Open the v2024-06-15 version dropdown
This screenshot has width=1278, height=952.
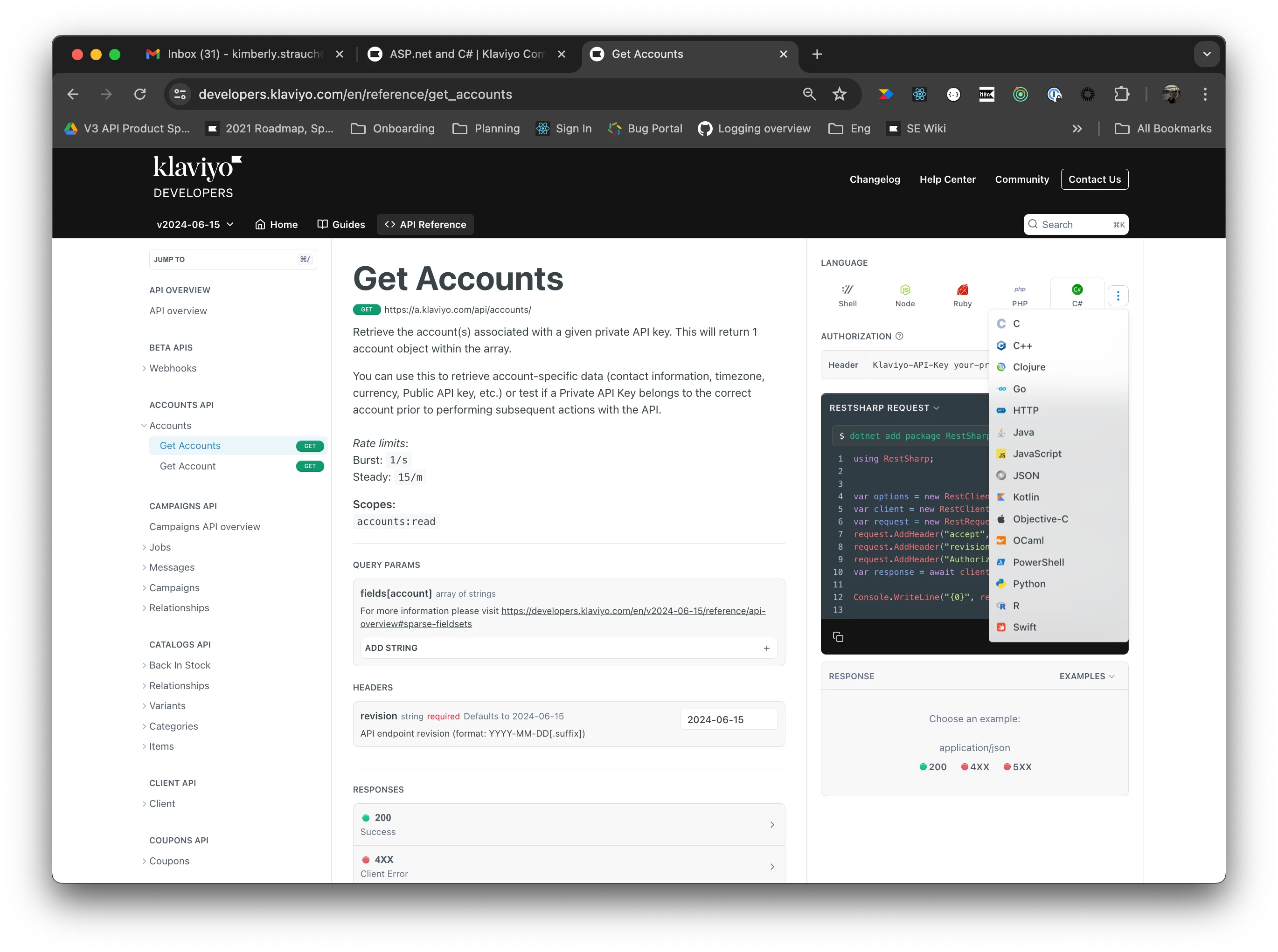195,224
